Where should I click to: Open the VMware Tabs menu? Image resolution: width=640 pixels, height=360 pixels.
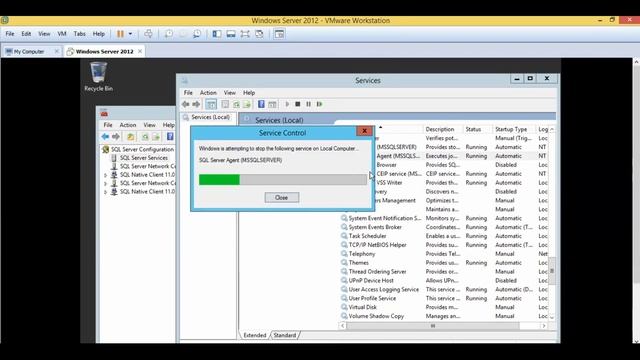(80, 34)
